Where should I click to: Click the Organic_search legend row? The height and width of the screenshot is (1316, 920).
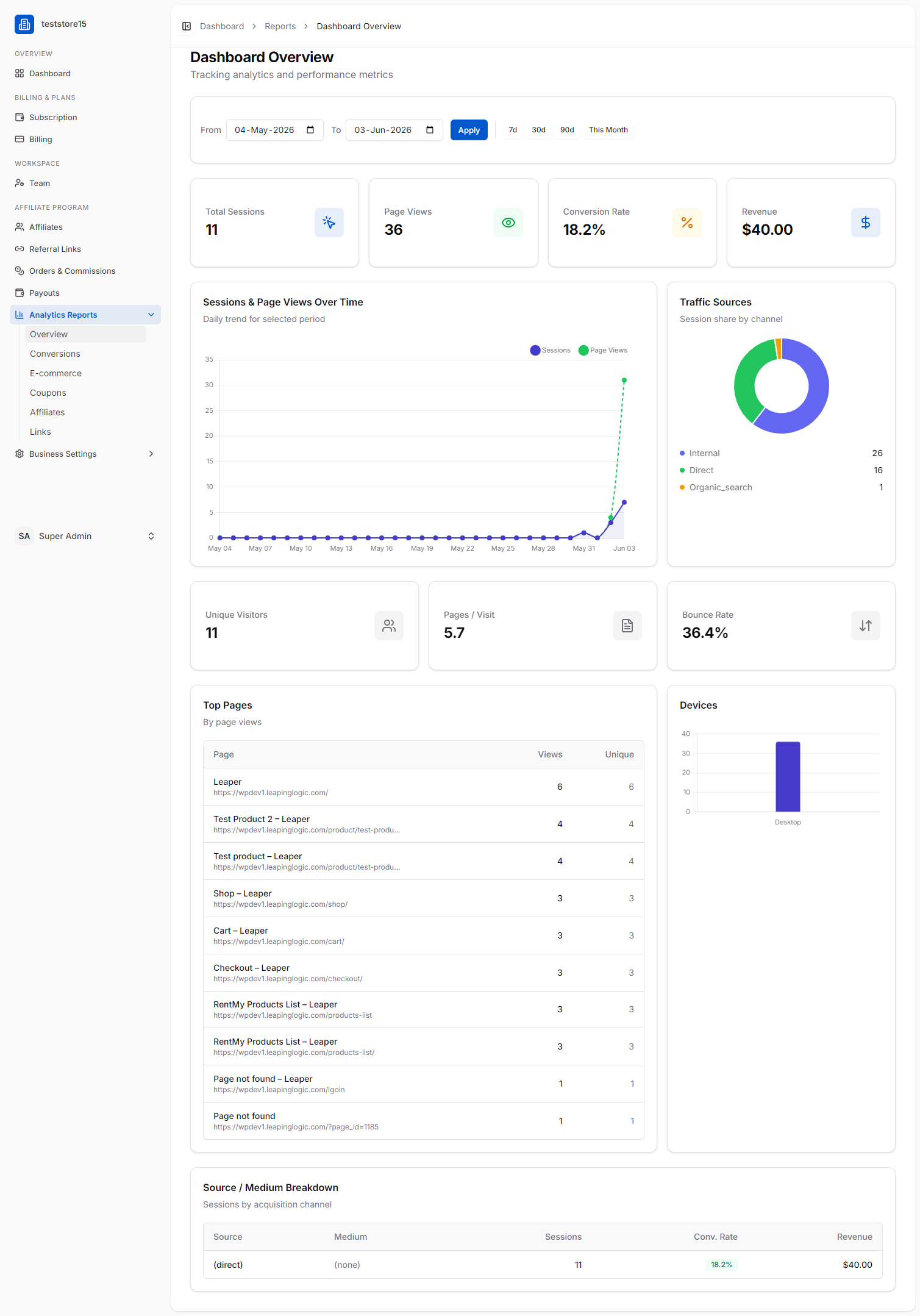coord(781,487)
